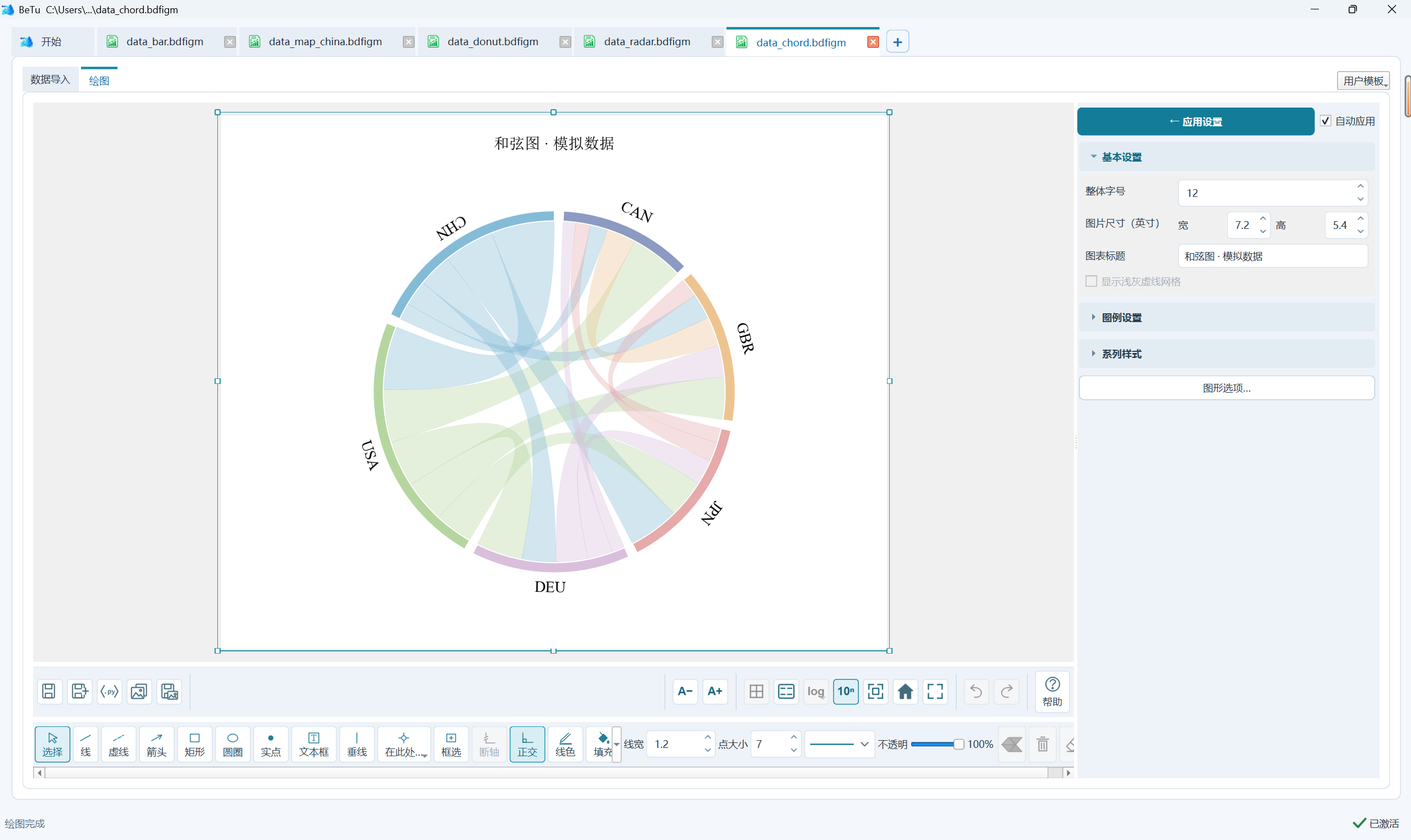Click the 不透明 opacity slider

point(937,744)
